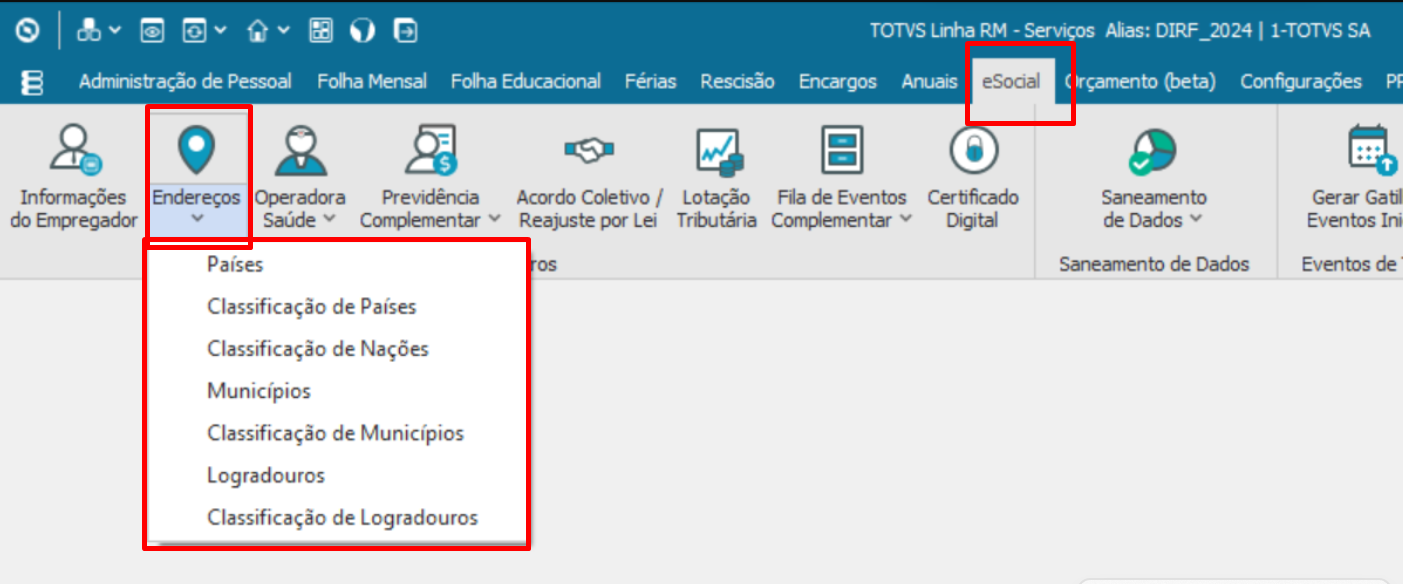Click the Saneamento de Dados group caption
The image size is (1403, 584).
[1154, 264]
